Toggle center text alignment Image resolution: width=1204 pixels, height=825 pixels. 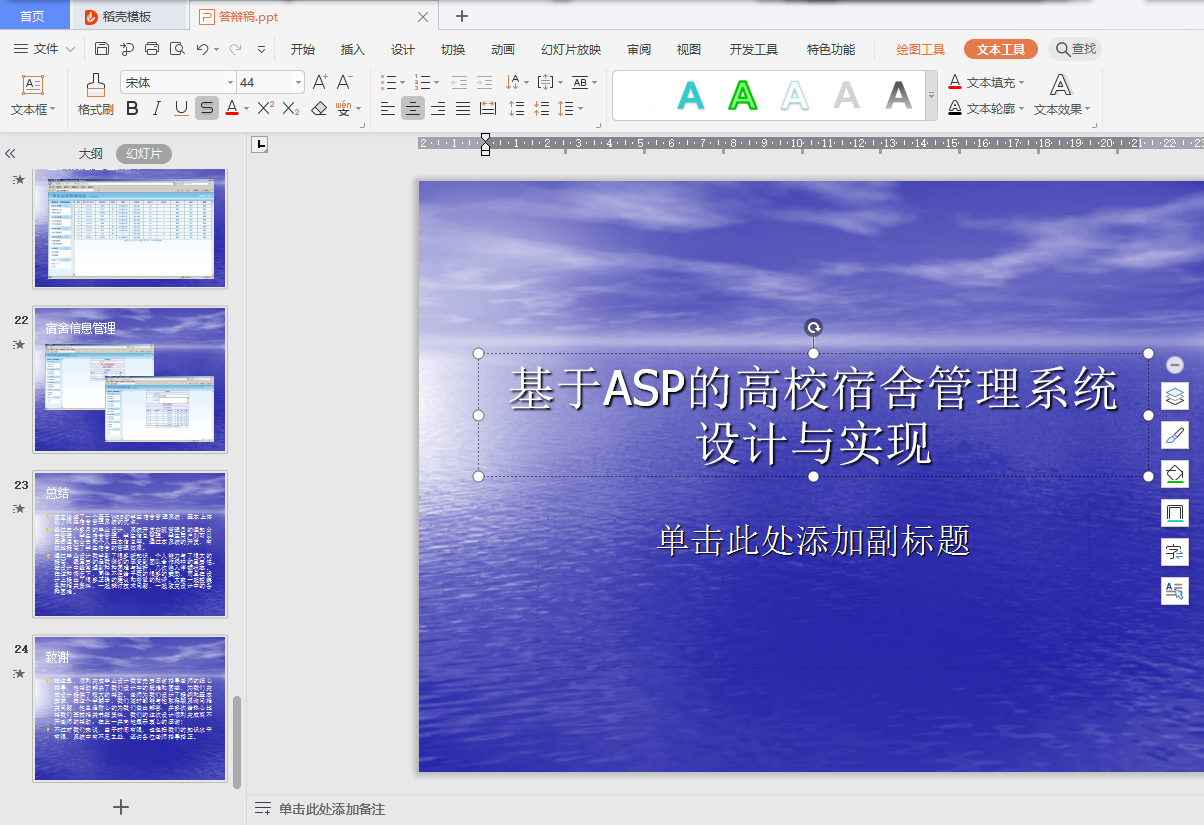pos(413,108)
